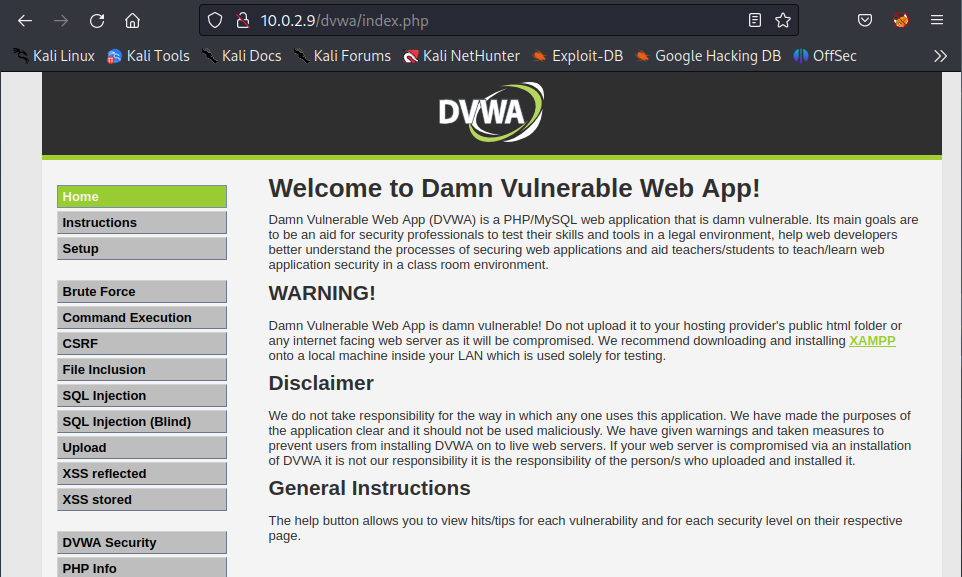Image resolution: width=962 pixels, height=577 pixels.
Task: Click the browser back arrow
Action: point(25,20)
